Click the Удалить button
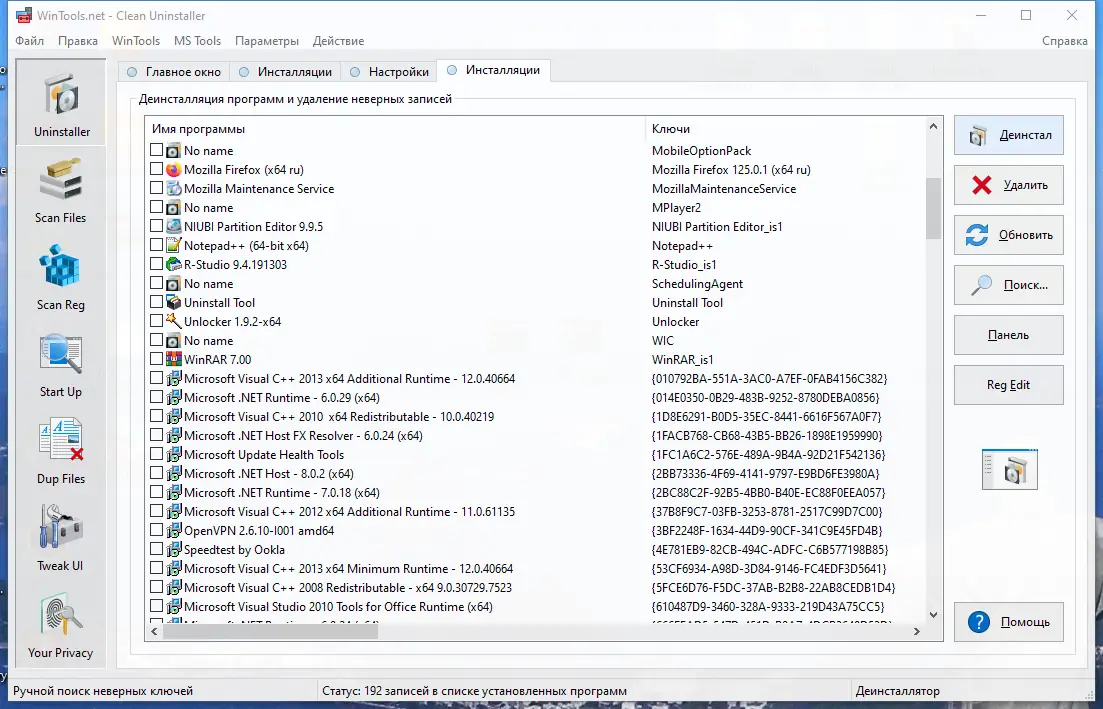1103x709 pixels. [x=1008, y=185]
